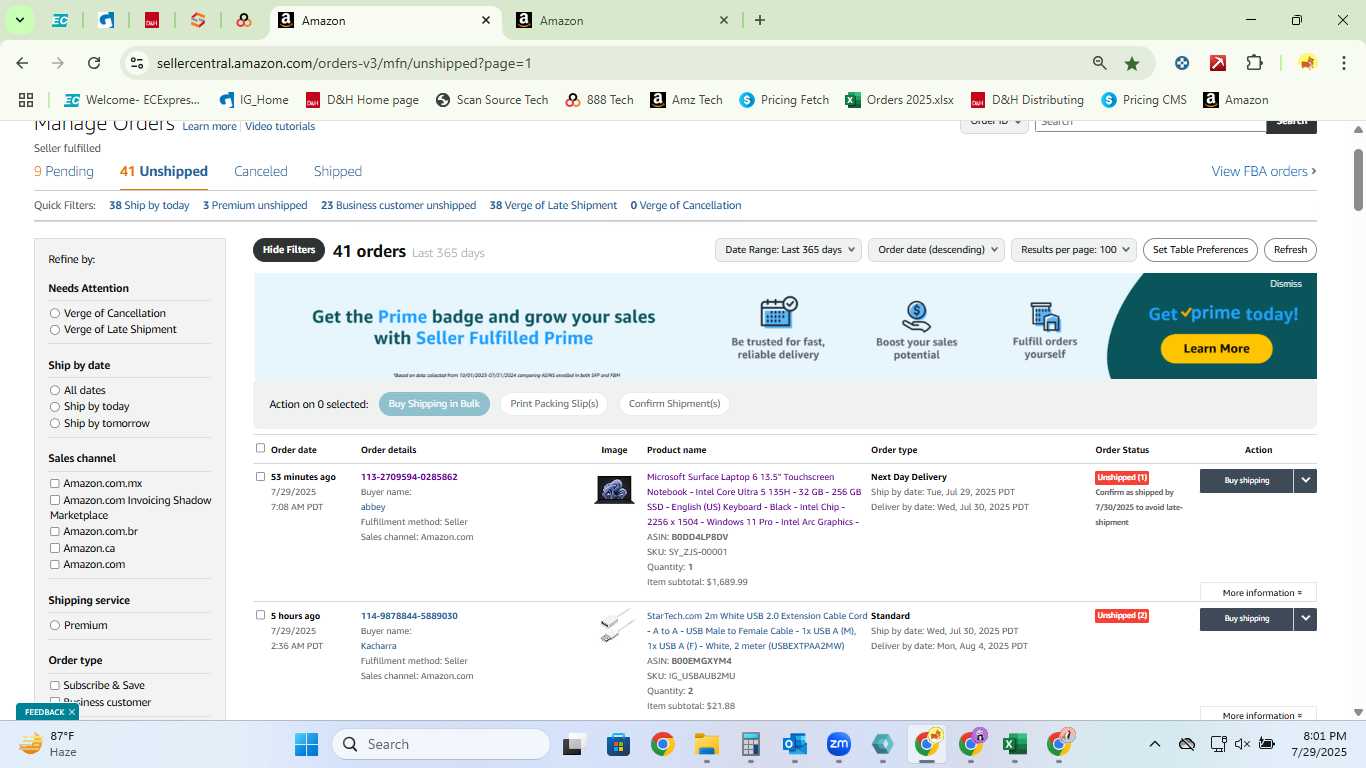Open the browser Extensions puzzle icon
The width and height of the screenshot is (1366, 768).
coord(1254,63)
